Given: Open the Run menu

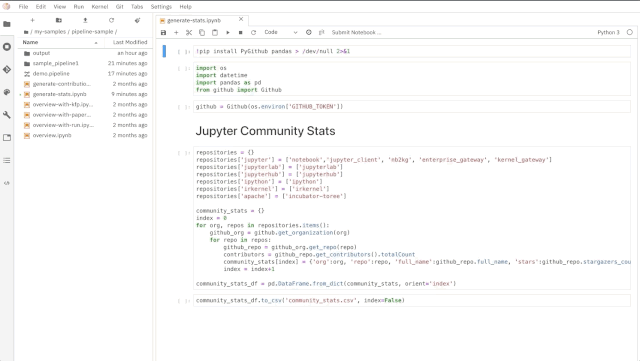Looking at the screenshot, I should coord(79,7).
